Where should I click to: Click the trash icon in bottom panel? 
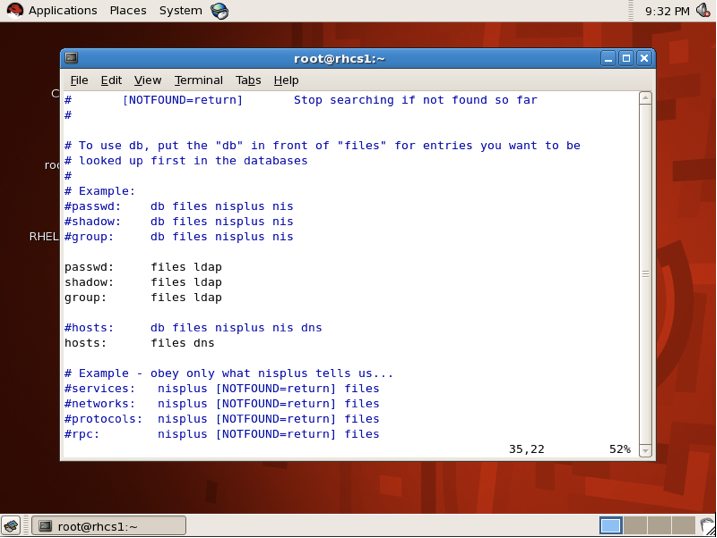pyautogui.click(x=706, y=526)
